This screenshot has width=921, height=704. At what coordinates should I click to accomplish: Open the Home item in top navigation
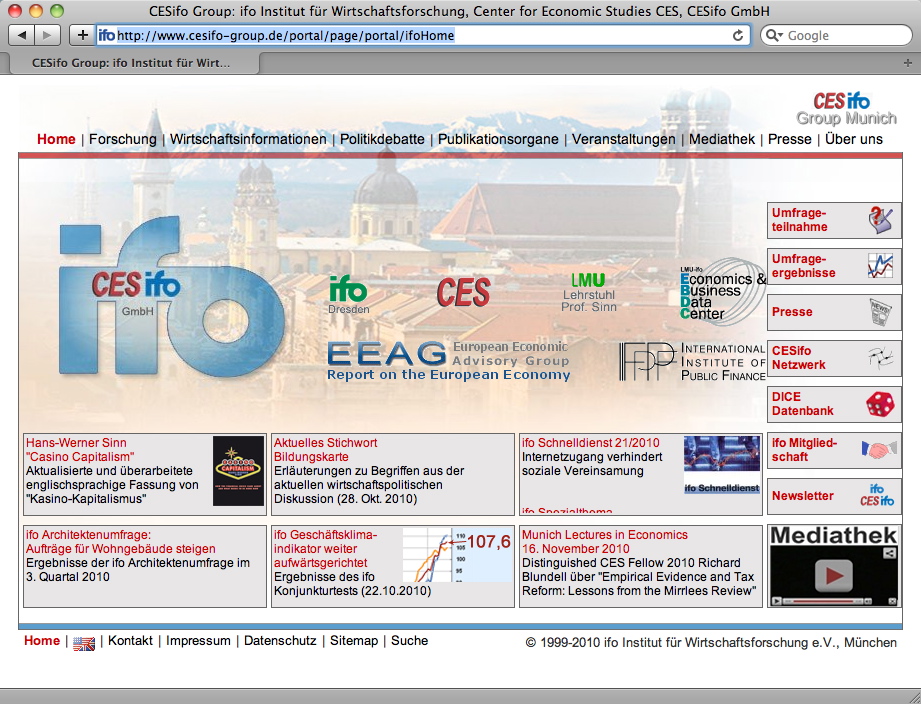tap(56, 139)
